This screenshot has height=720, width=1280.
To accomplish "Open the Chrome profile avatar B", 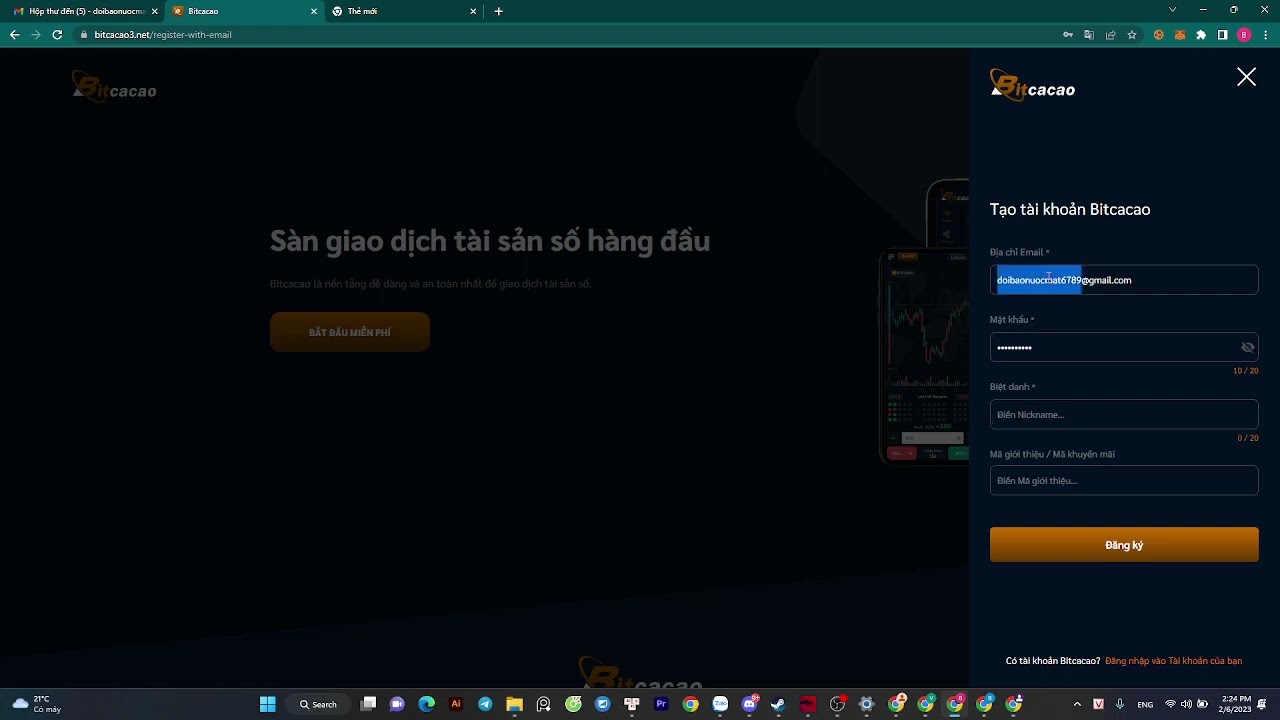I will [1244, 34].
